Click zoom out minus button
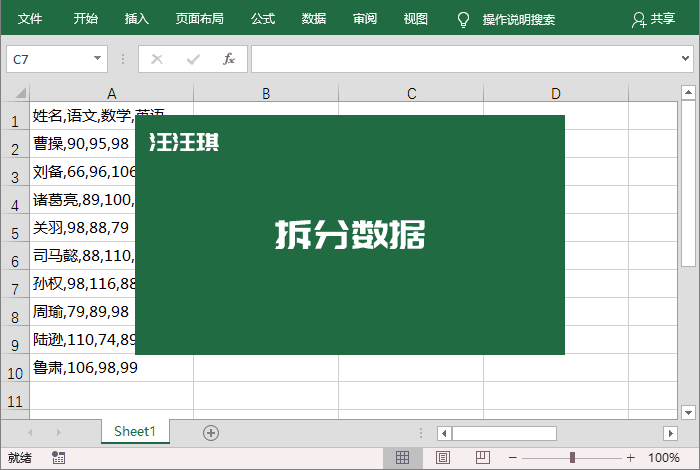This screenshot has height=470, width=700. 512,458
